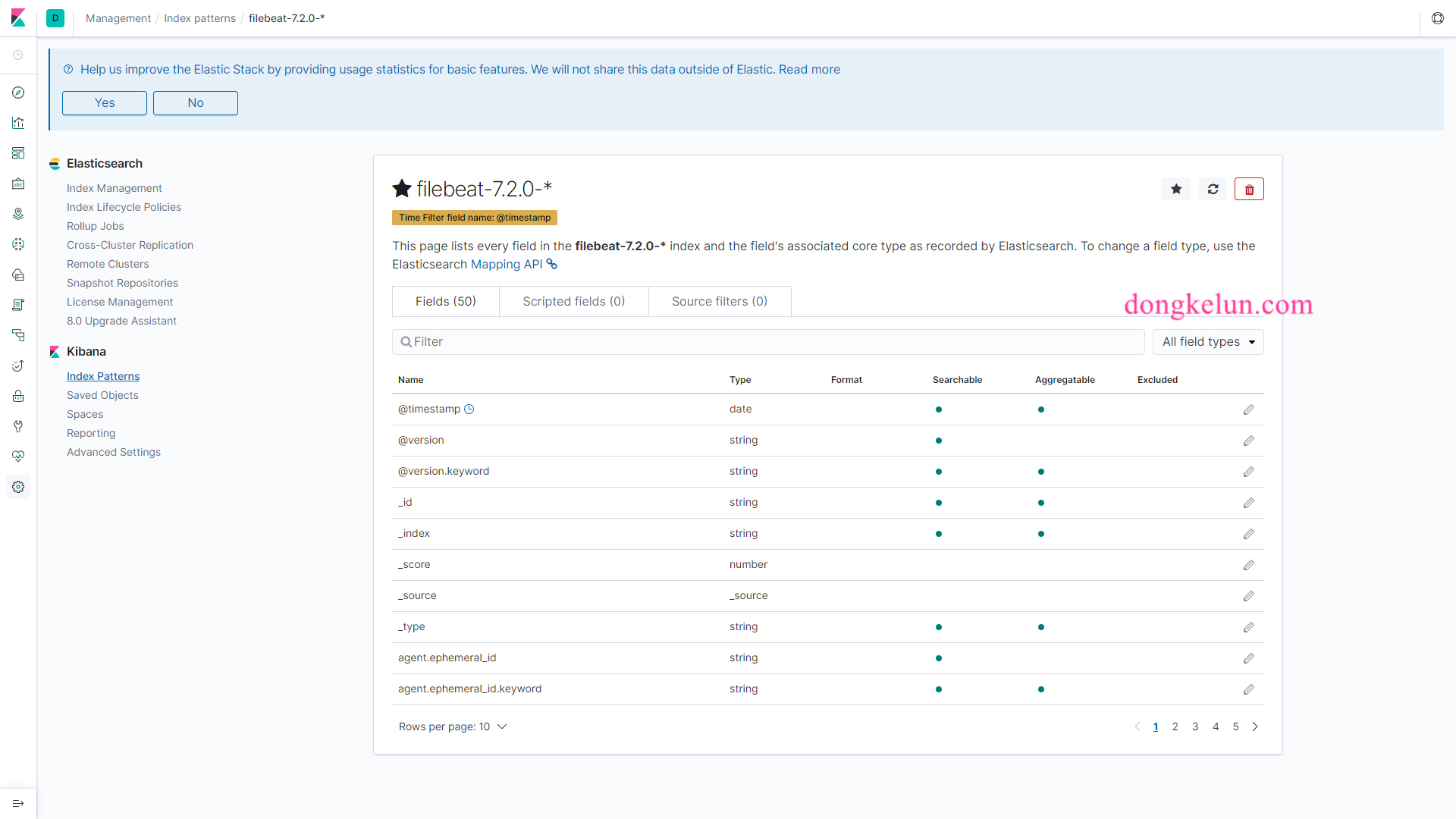Screen dimensions: 1456x819
Task: Set filebeat-7.2.0-* as default index star button
Action: [1176, 189]
